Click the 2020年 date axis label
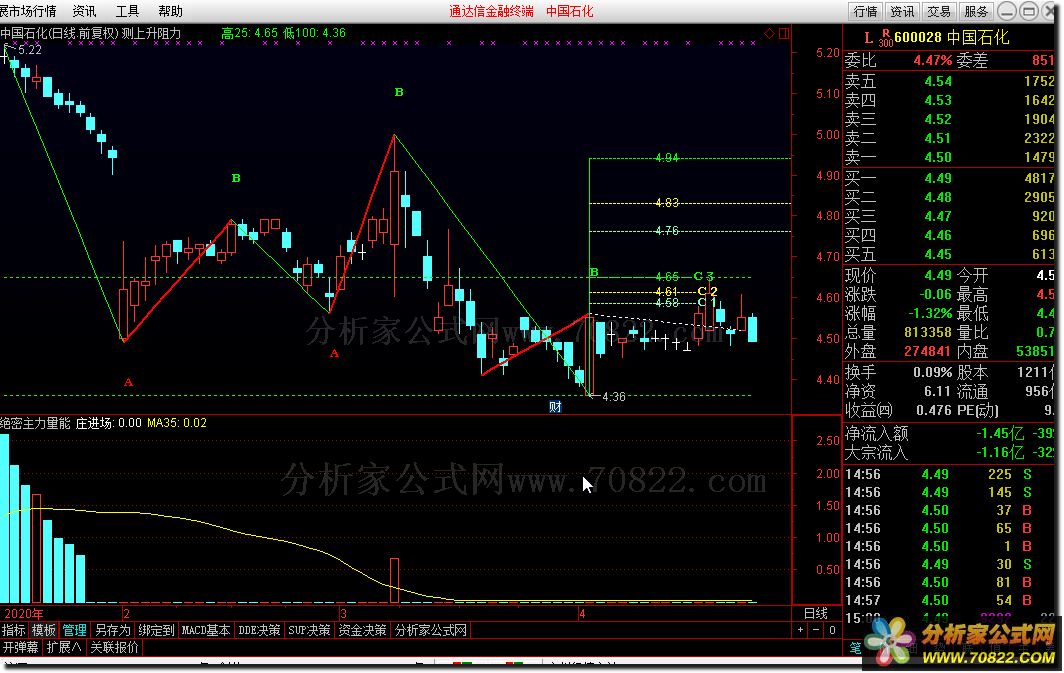Viewport: 1064px width, 673px height. pyautogui.click(x=24, y=613)
